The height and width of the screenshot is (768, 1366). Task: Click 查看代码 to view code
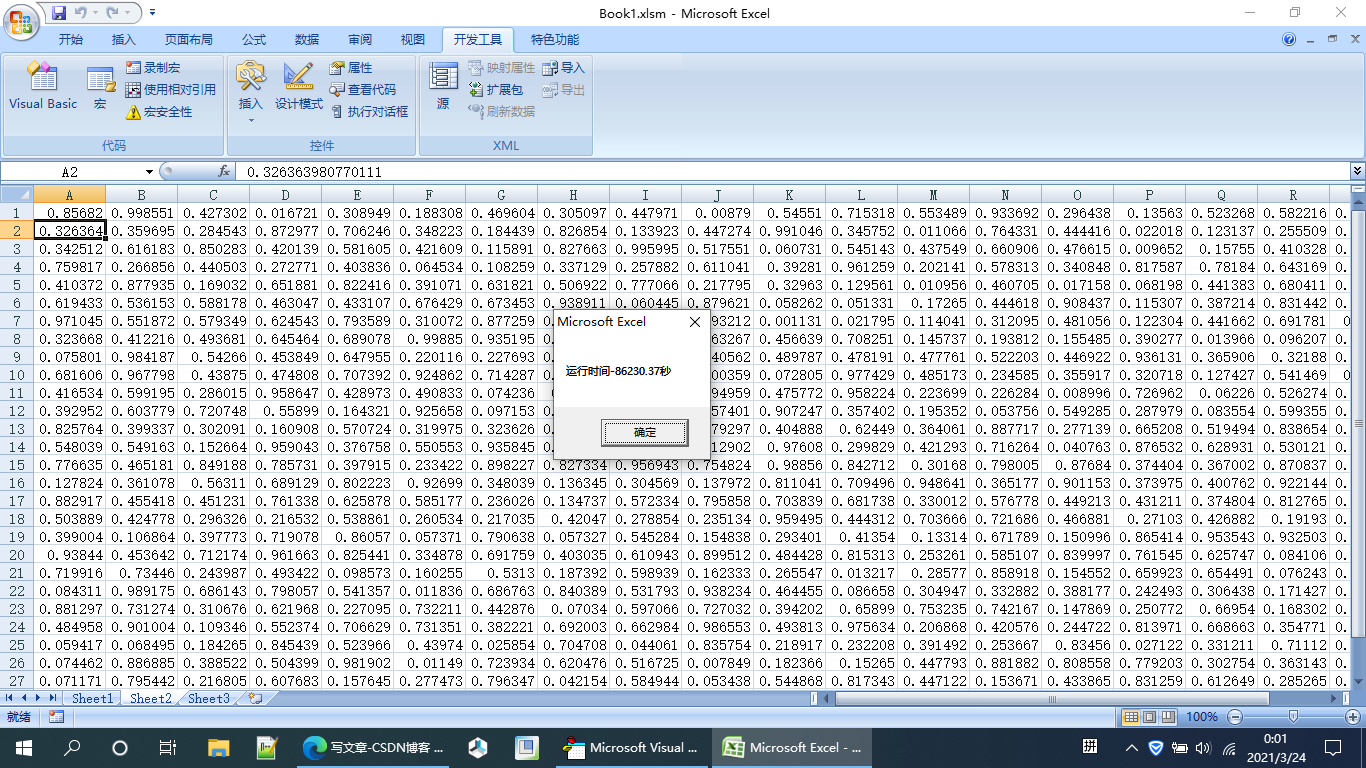363,90
